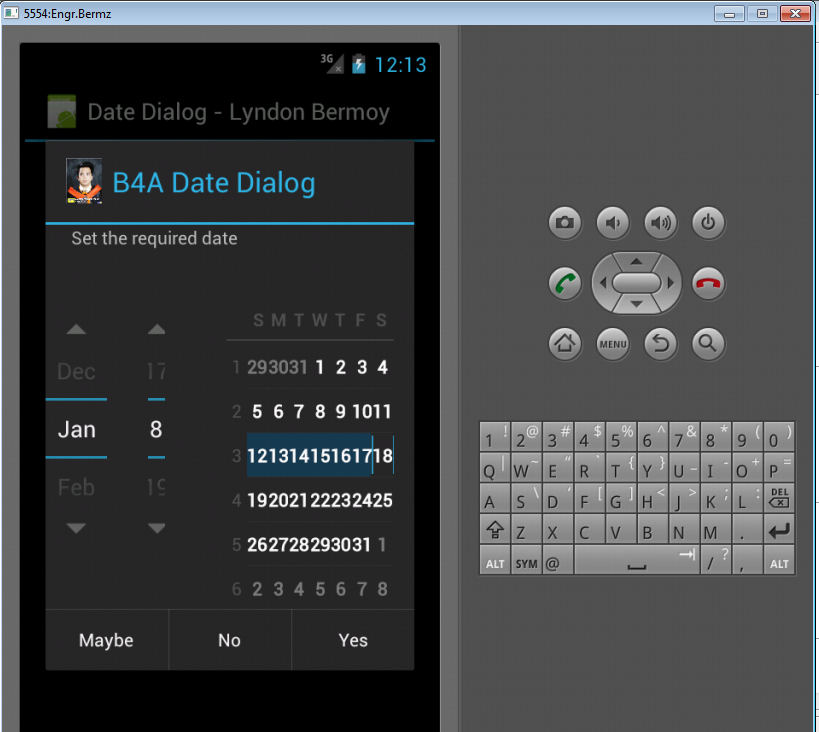
Task: Click the emulator camera button
Action: (565, 223)
